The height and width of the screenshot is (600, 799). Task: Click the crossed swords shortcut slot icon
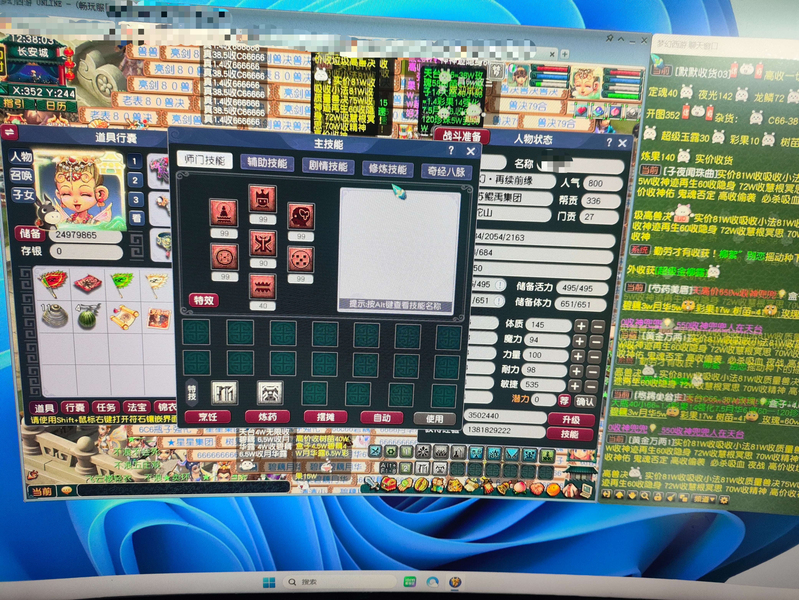376,451
